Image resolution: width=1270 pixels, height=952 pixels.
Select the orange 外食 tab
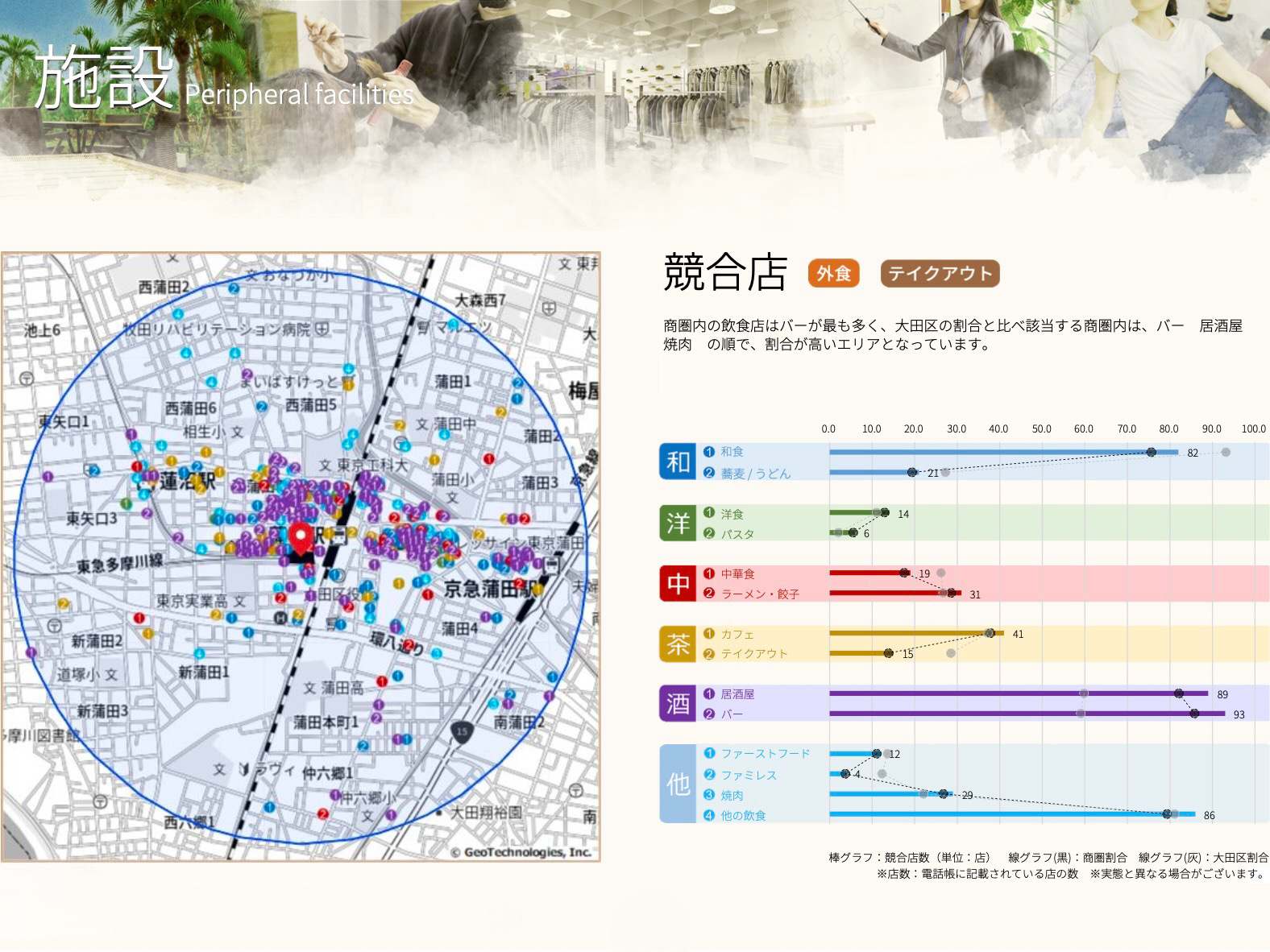tap(833, 274)
